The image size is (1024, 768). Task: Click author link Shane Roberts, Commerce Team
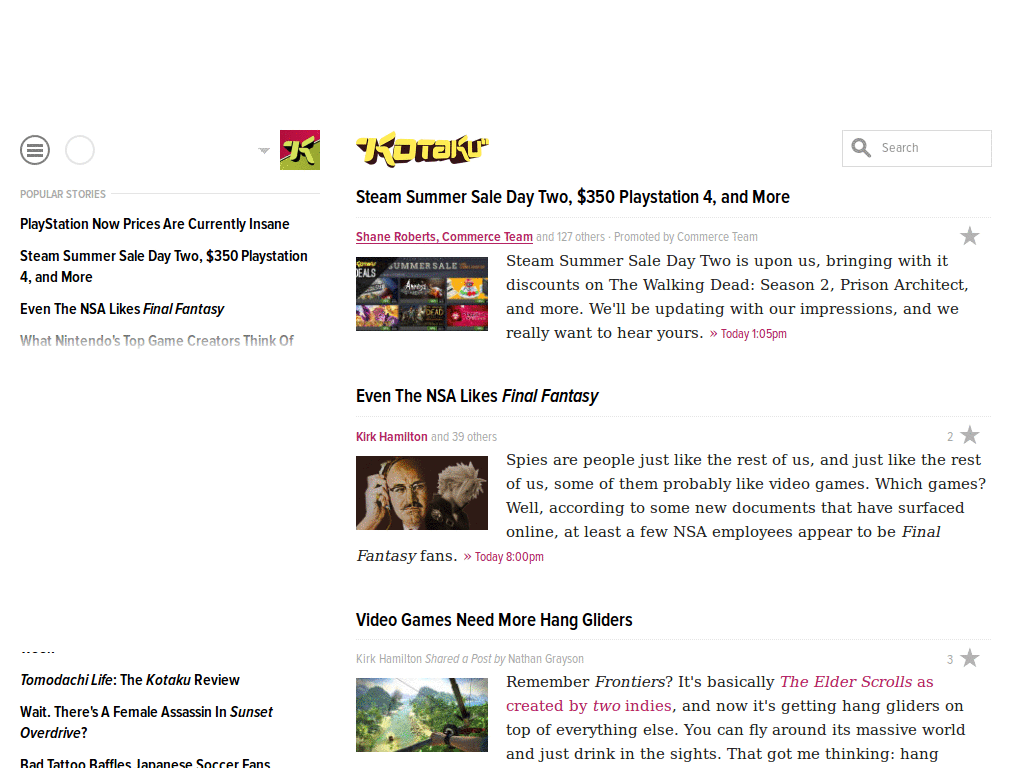(444, 236)
